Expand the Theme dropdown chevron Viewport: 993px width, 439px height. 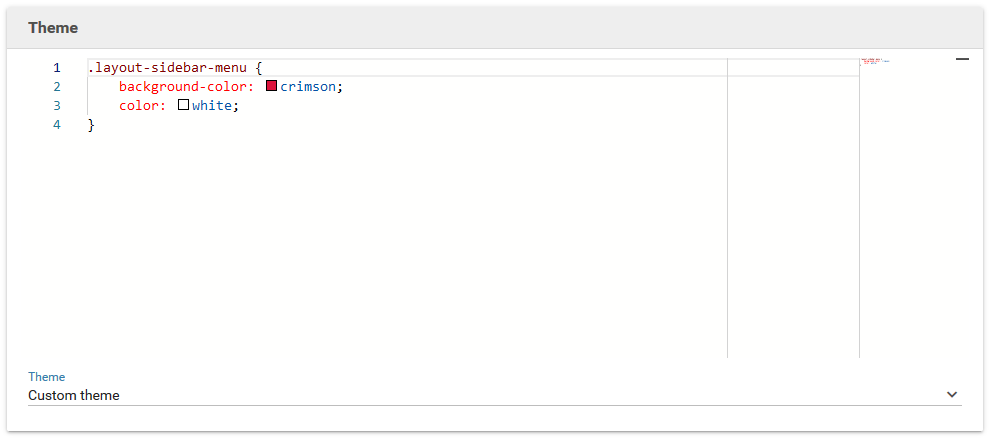[x=952, y=395]
